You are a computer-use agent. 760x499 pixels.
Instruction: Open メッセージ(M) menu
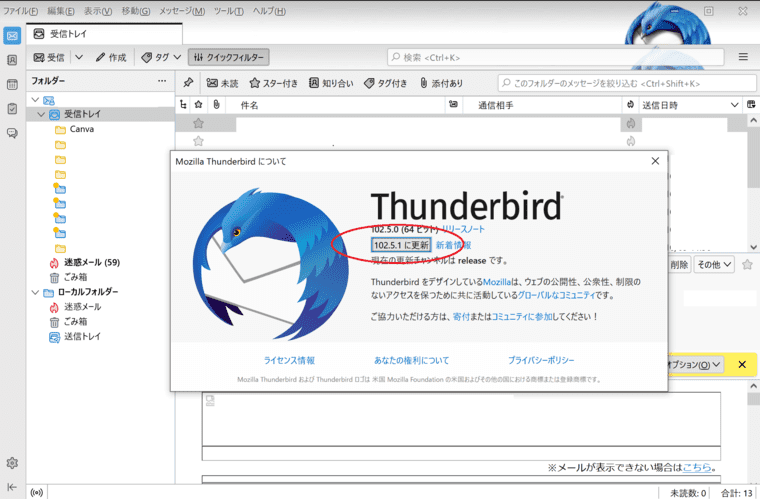click(182, 11)
